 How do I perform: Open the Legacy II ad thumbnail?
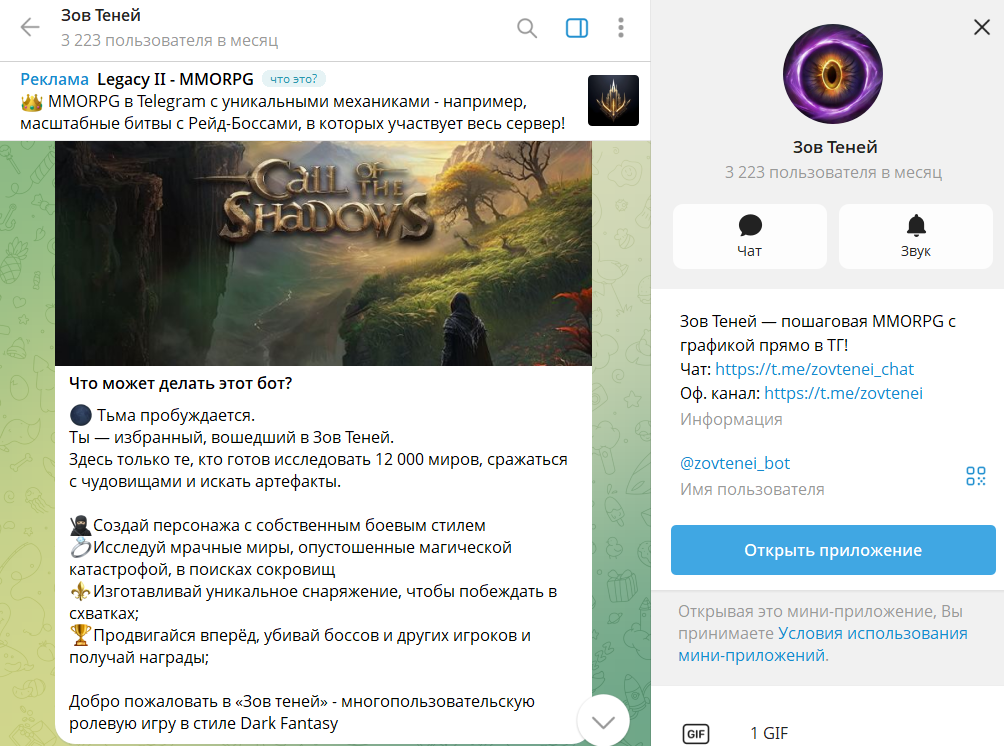613,101
